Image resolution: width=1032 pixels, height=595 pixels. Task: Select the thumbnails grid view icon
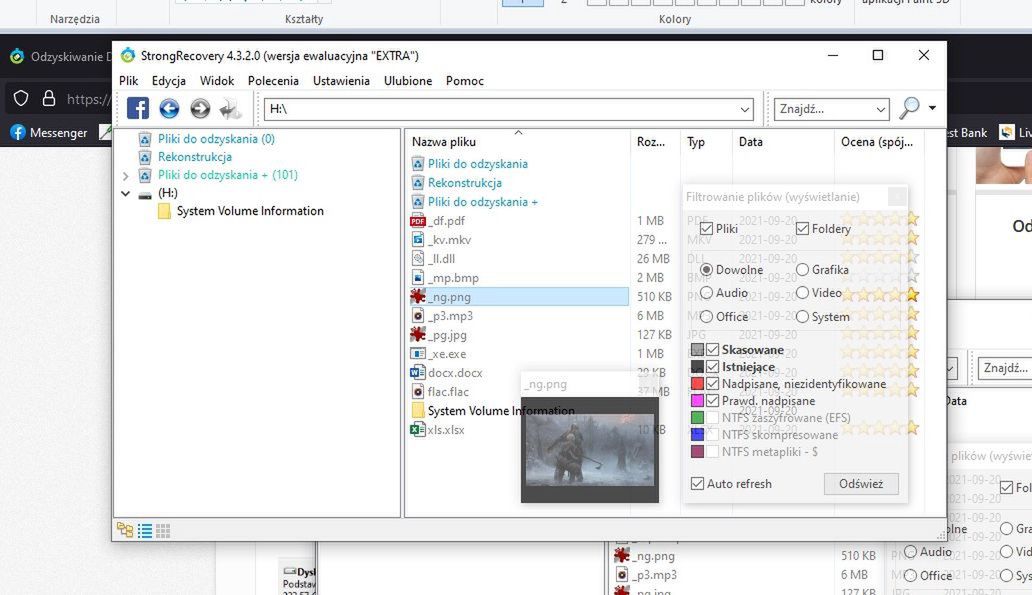coord(163,530)
